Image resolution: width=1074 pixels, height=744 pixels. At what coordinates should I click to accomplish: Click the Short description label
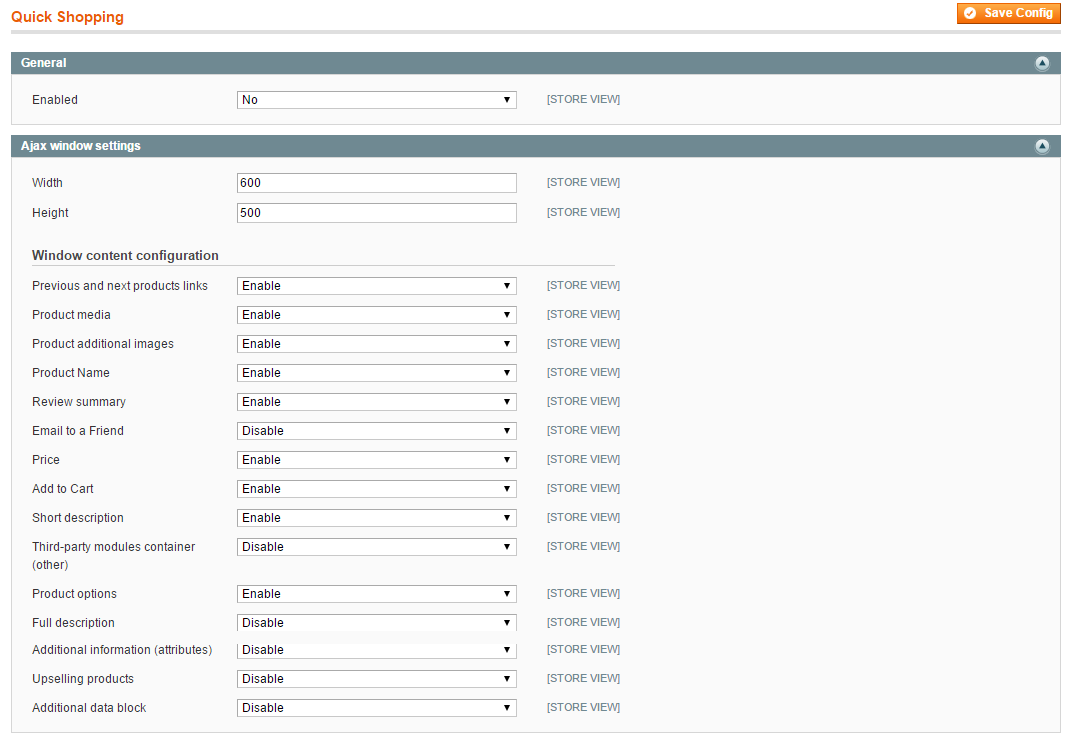78,518
